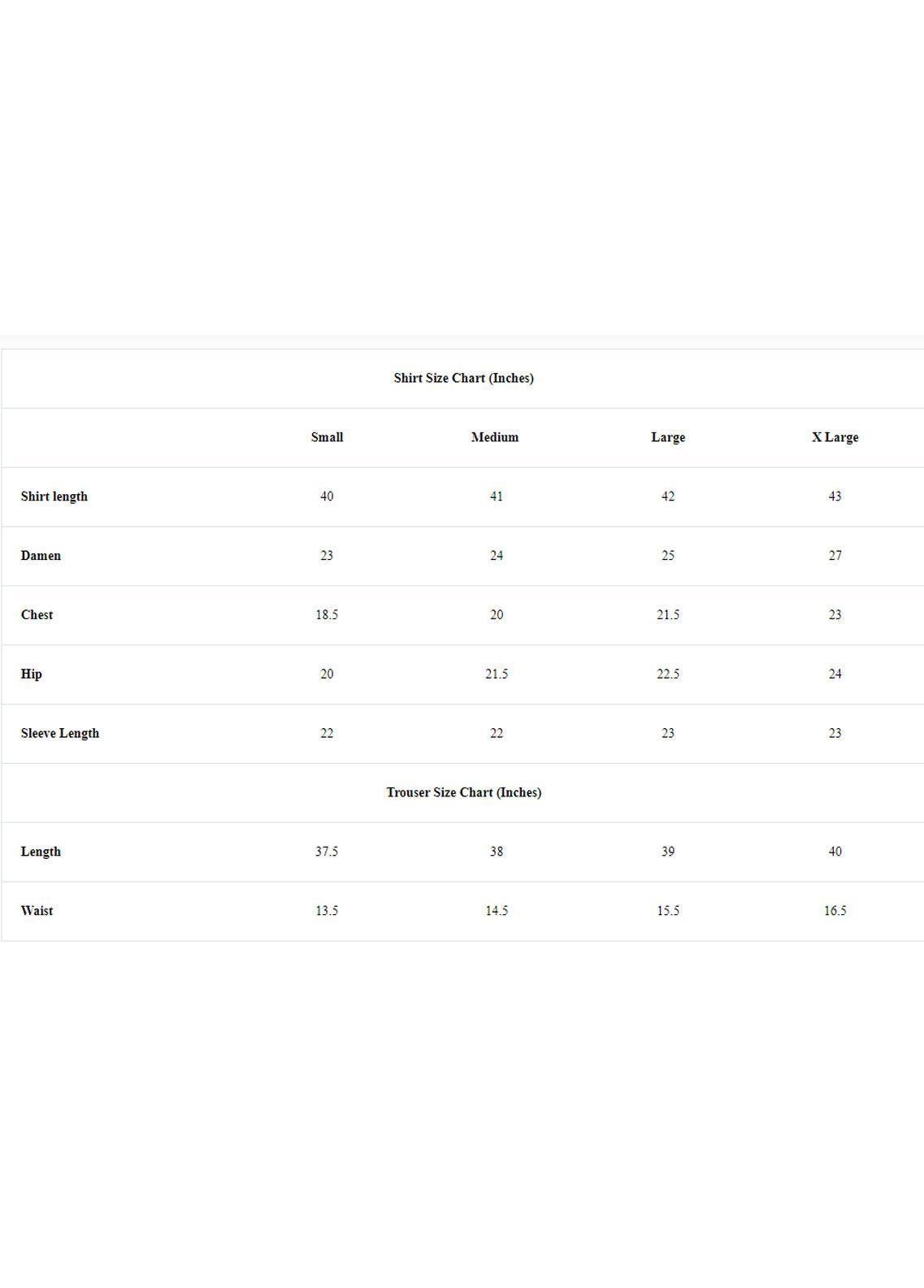Click the Chest row label
The image size is (924, 1288).
(x=37, y=615)
